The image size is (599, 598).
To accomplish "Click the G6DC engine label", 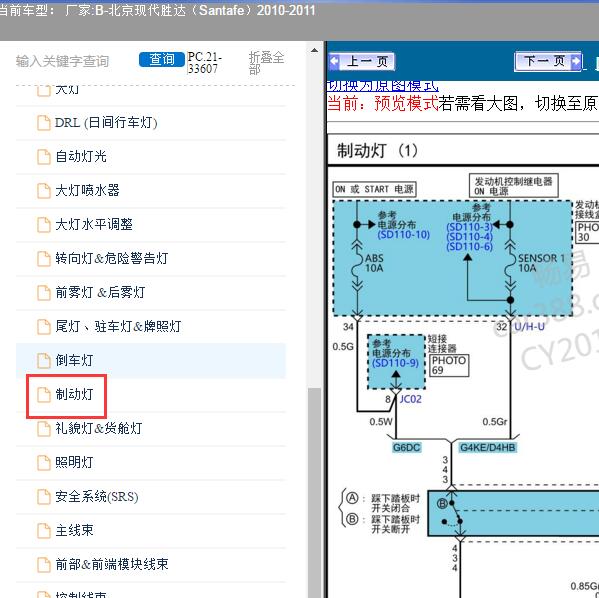I will [406, 447].
